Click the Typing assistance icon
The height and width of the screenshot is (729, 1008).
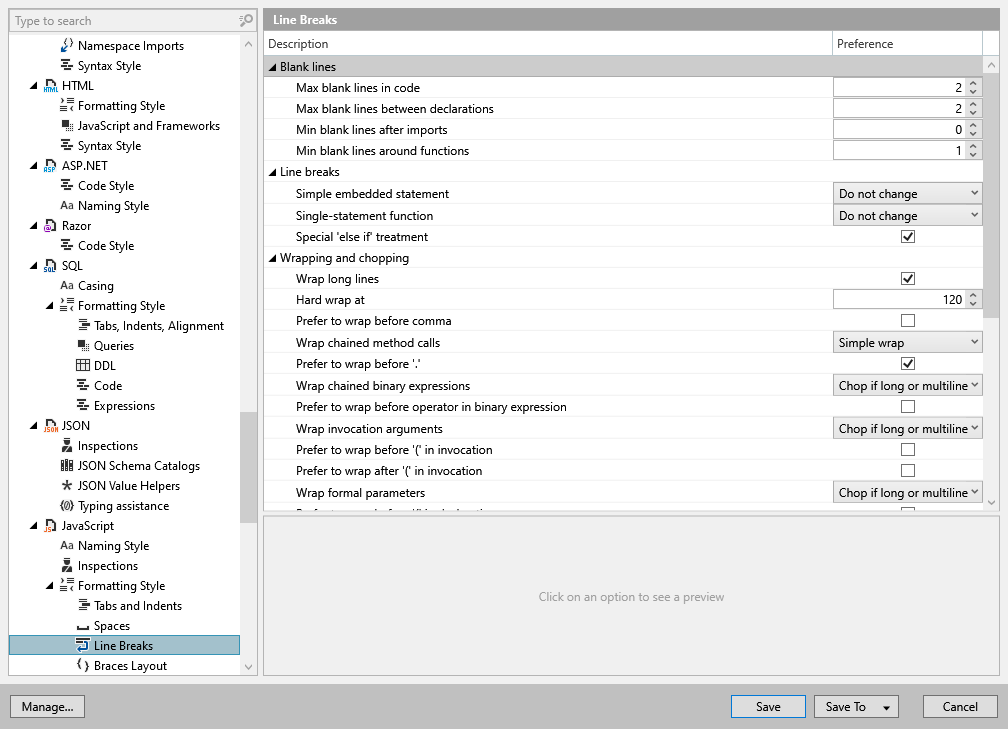point(67,506)
